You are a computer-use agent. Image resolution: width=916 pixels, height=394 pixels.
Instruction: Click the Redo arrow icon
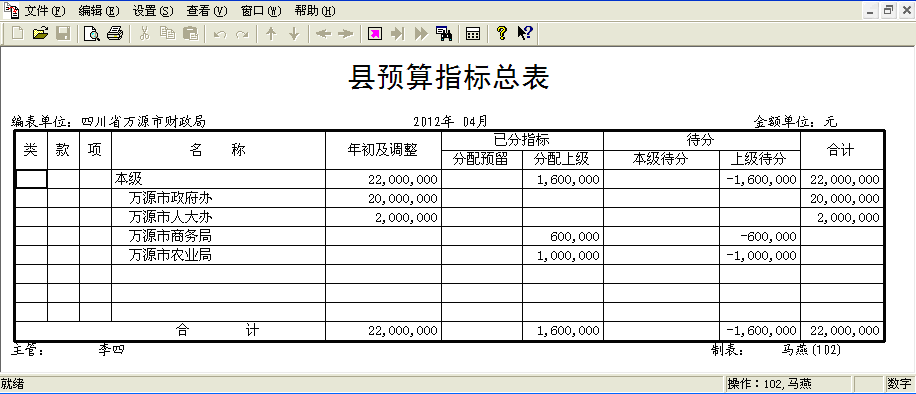coord(242,34)
